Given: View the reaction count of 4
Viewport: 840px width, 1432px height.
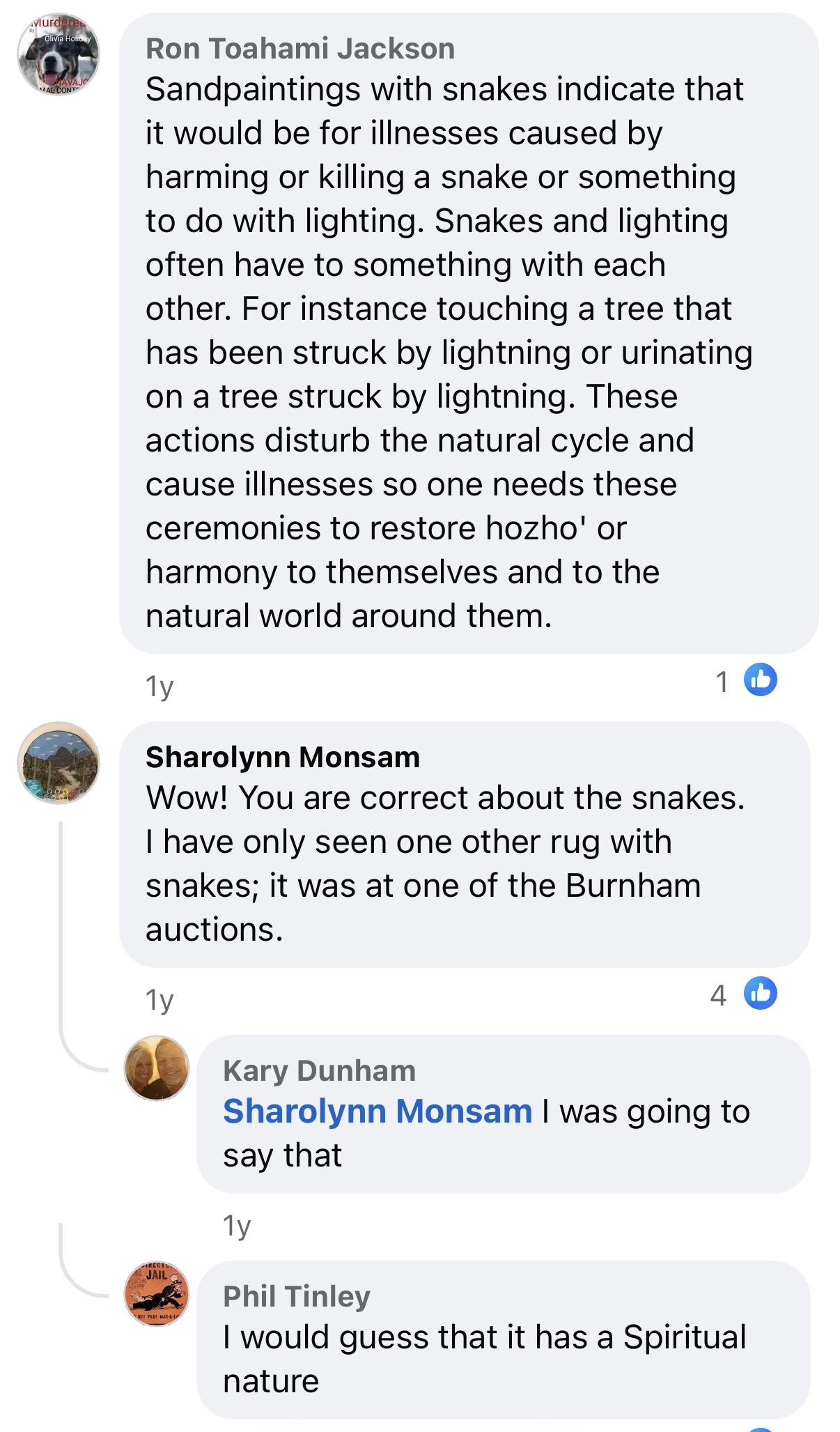Looking at the screenshot, I should (x=718, y=995).
